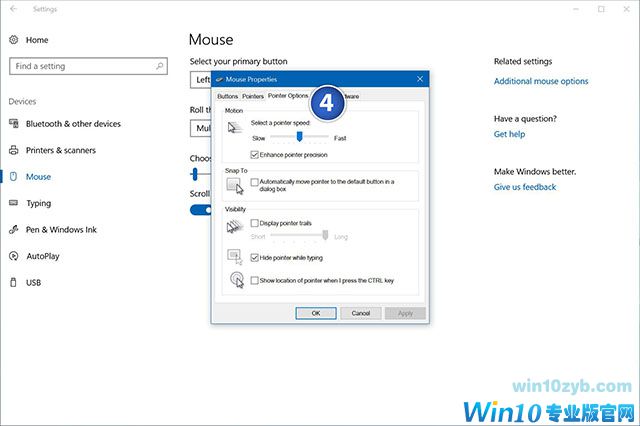Open AutoPlay settings

click(42, 256)
